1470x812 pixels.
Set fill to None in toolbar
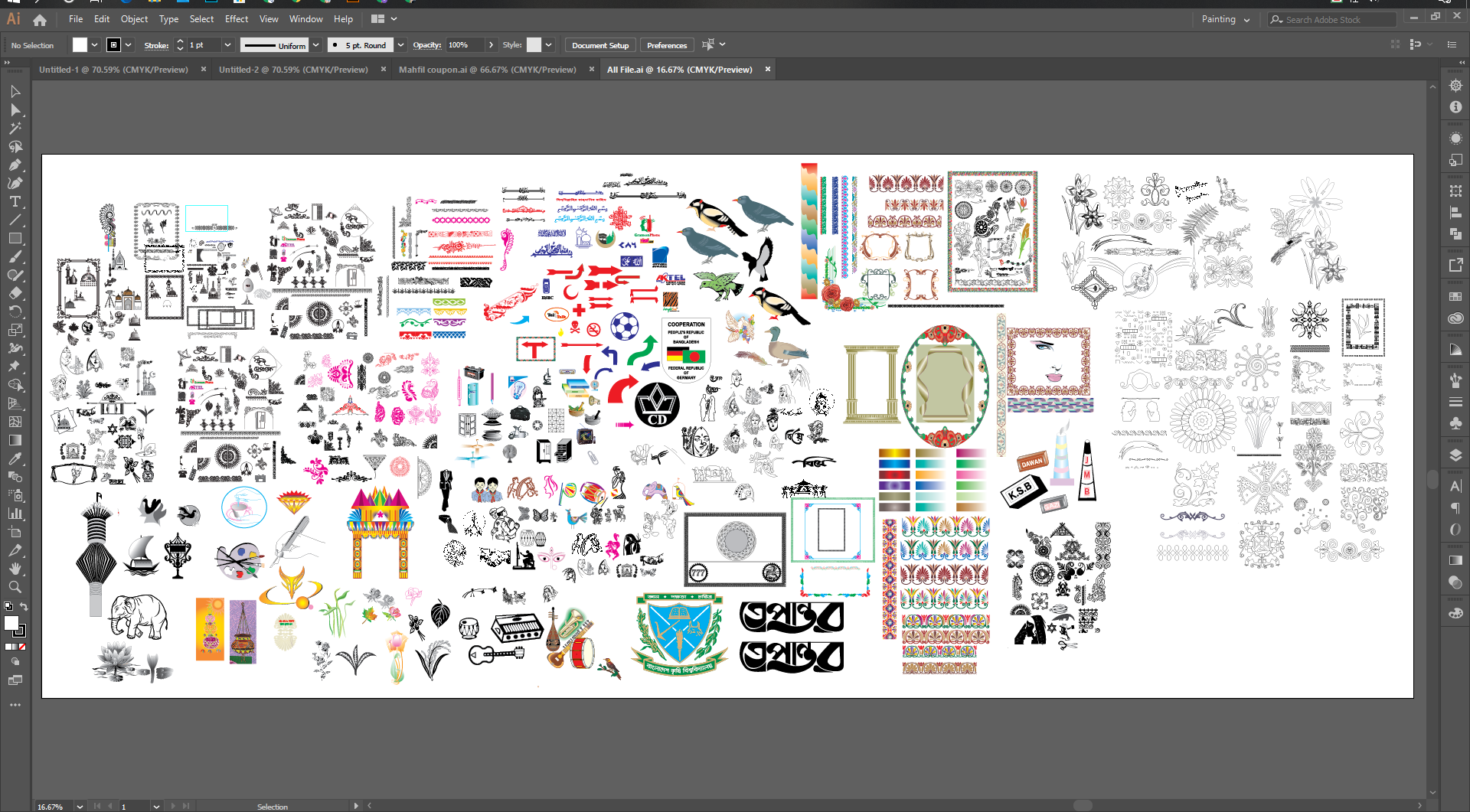pyautogui.click(x=22, y=647)
